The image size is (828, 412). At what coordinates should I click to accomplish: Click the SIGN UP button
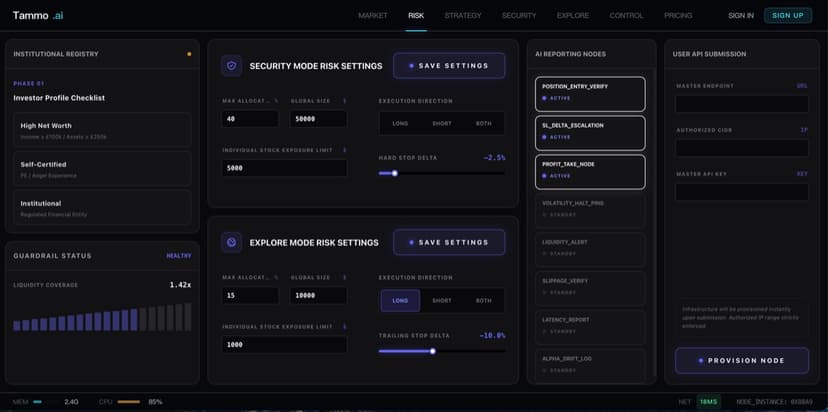787,15
